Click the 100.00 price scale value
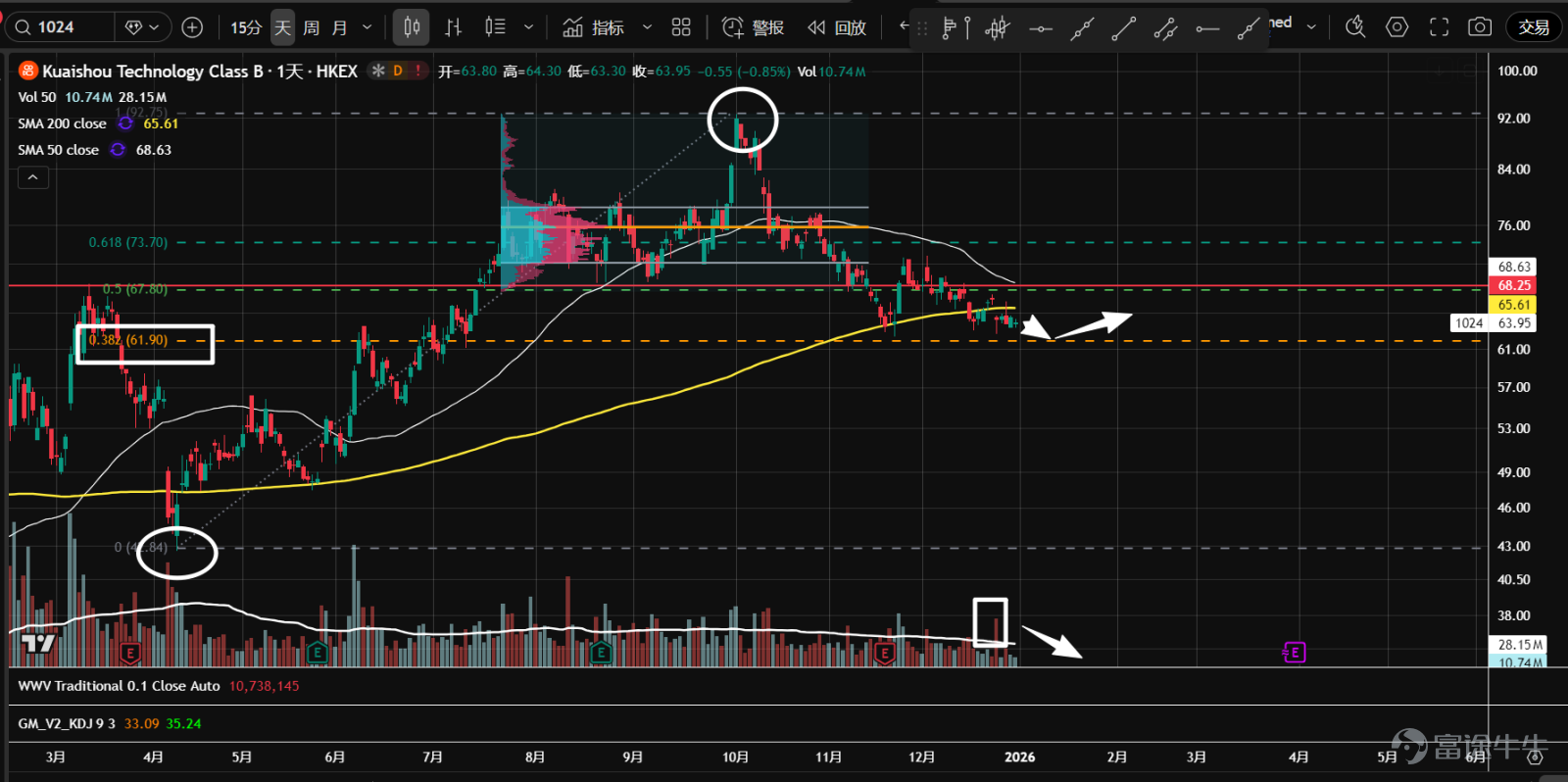The width and height of the screenshot is (1568, 782). (1517, 71)
